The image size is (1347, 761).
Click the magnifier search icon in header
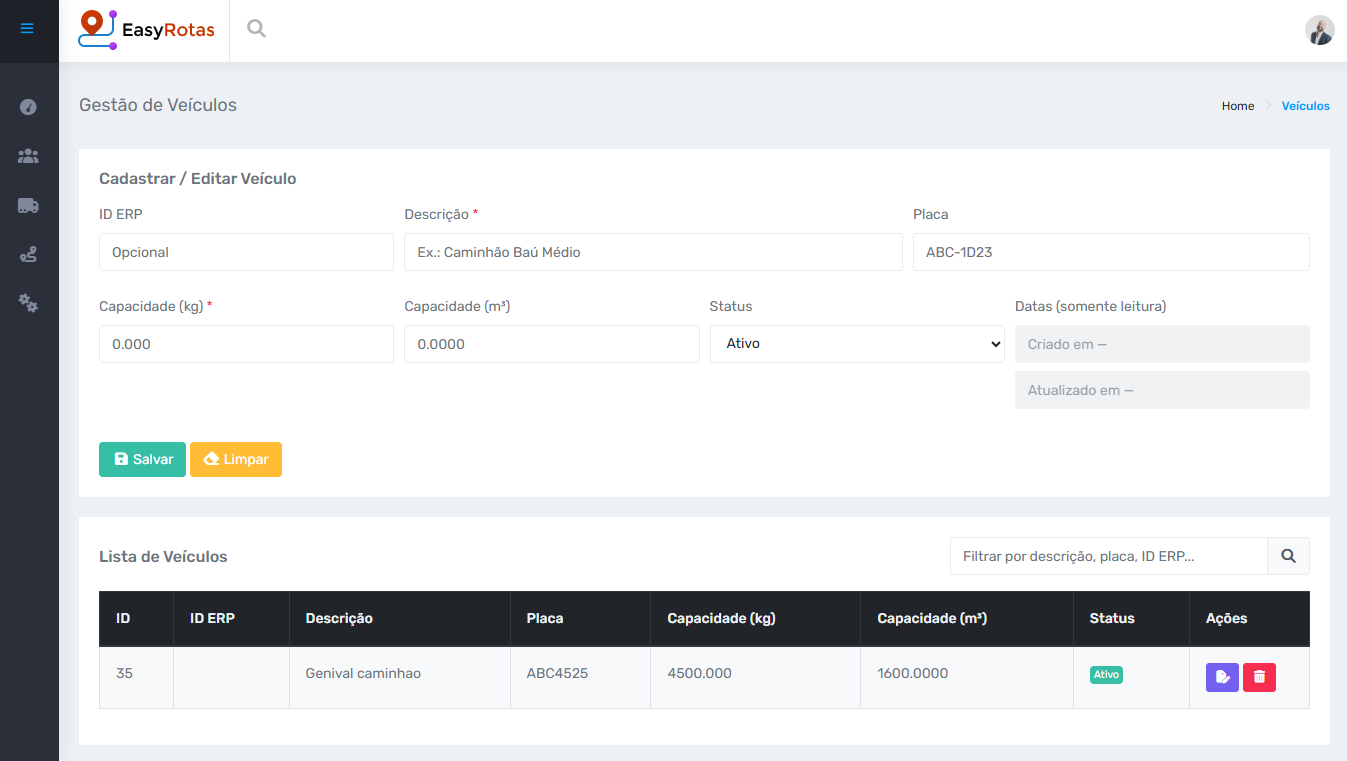pyautogui.click(x=257, y=29)
